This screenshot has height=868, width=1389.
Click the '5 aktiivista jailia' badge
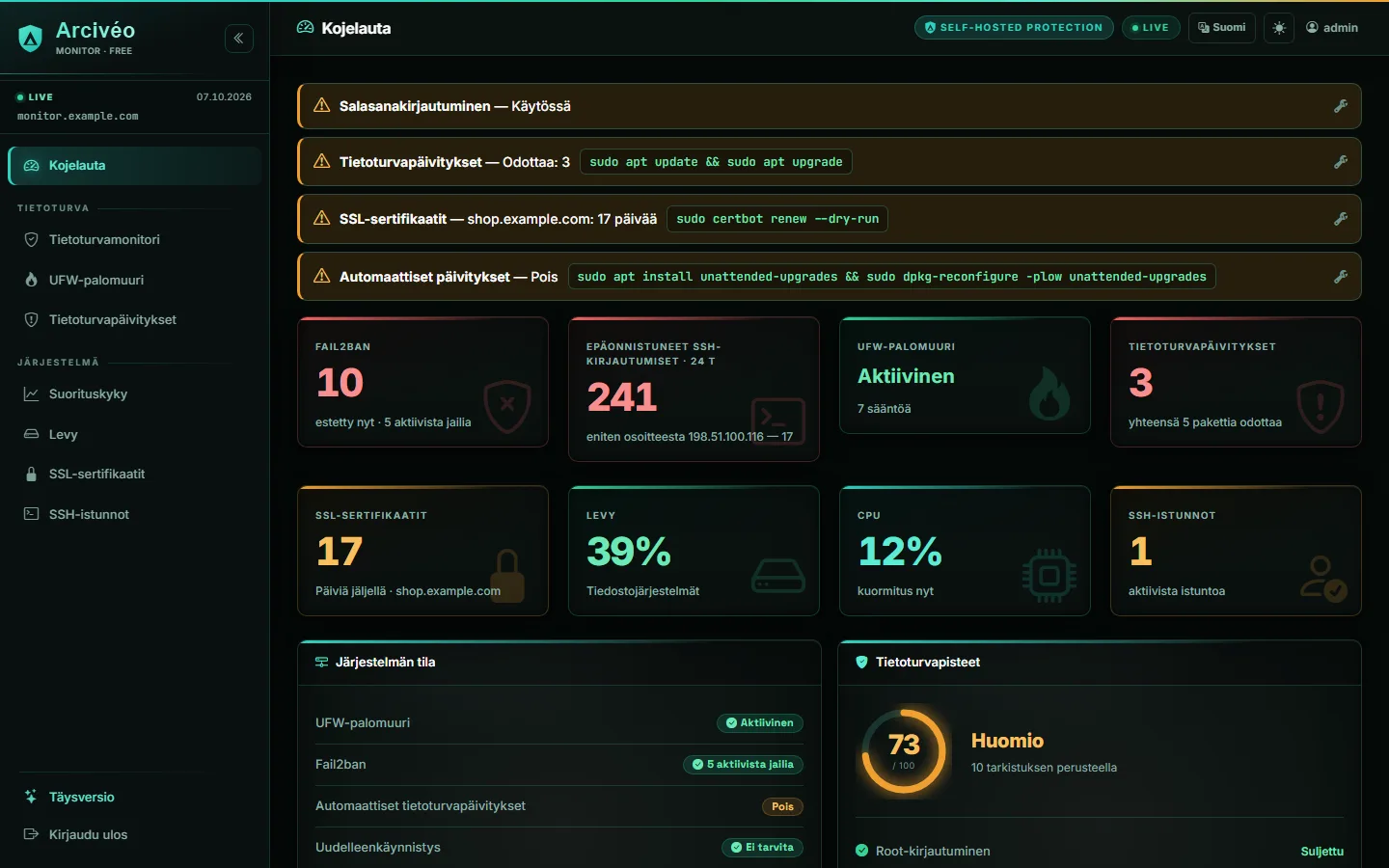743,765
